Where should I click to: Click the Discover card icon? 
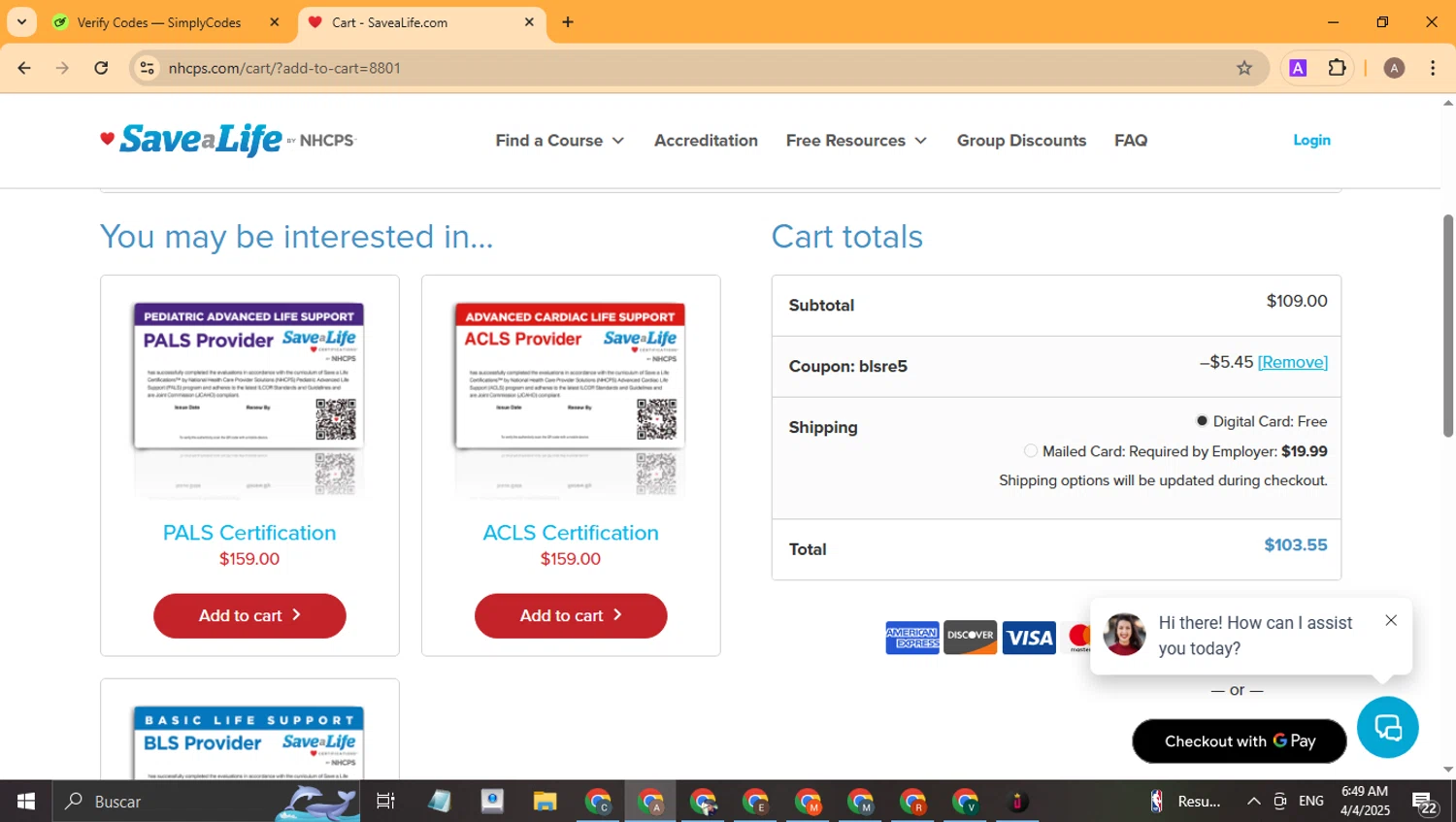[x=971, y=638]
